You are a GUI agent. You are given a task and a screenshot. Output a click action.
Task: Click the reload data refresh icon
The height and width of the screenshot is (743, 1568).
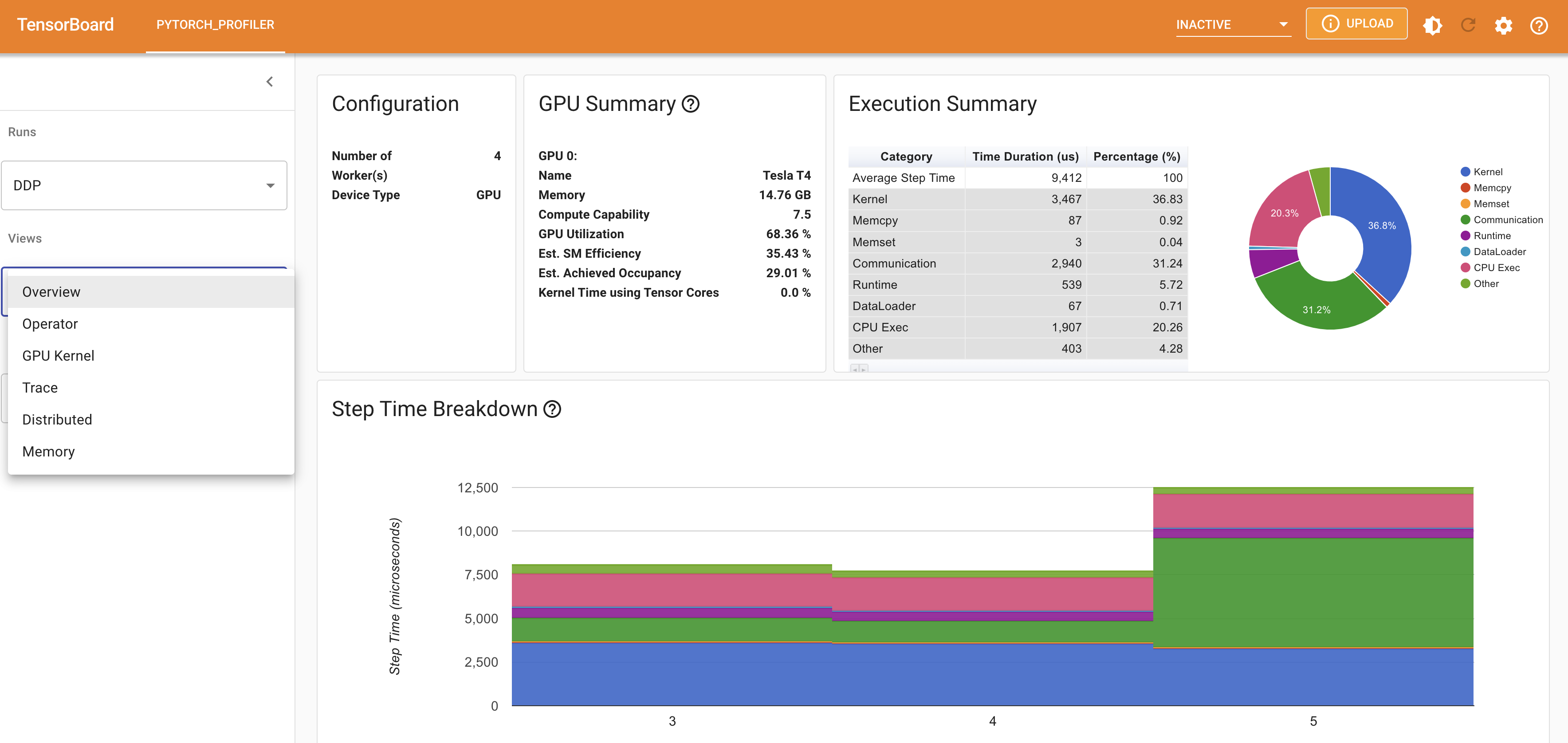(1468, 25)
